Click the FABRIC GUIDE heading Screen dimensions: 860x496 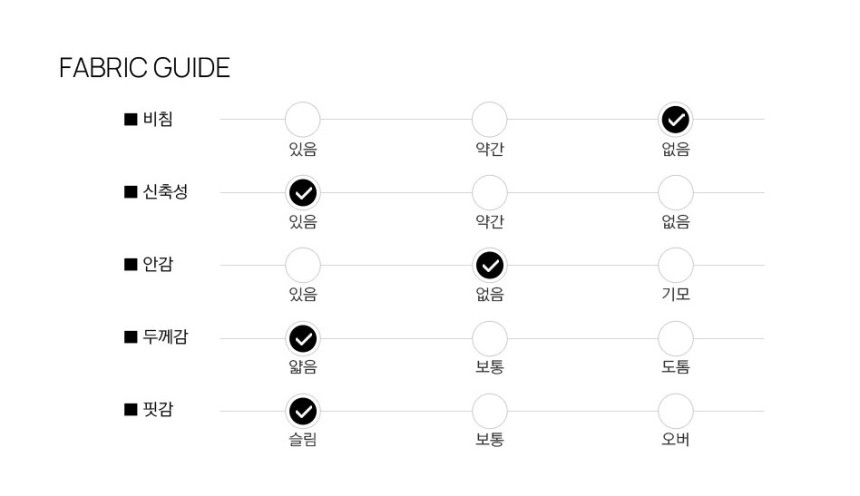click(x=145, y=68)
